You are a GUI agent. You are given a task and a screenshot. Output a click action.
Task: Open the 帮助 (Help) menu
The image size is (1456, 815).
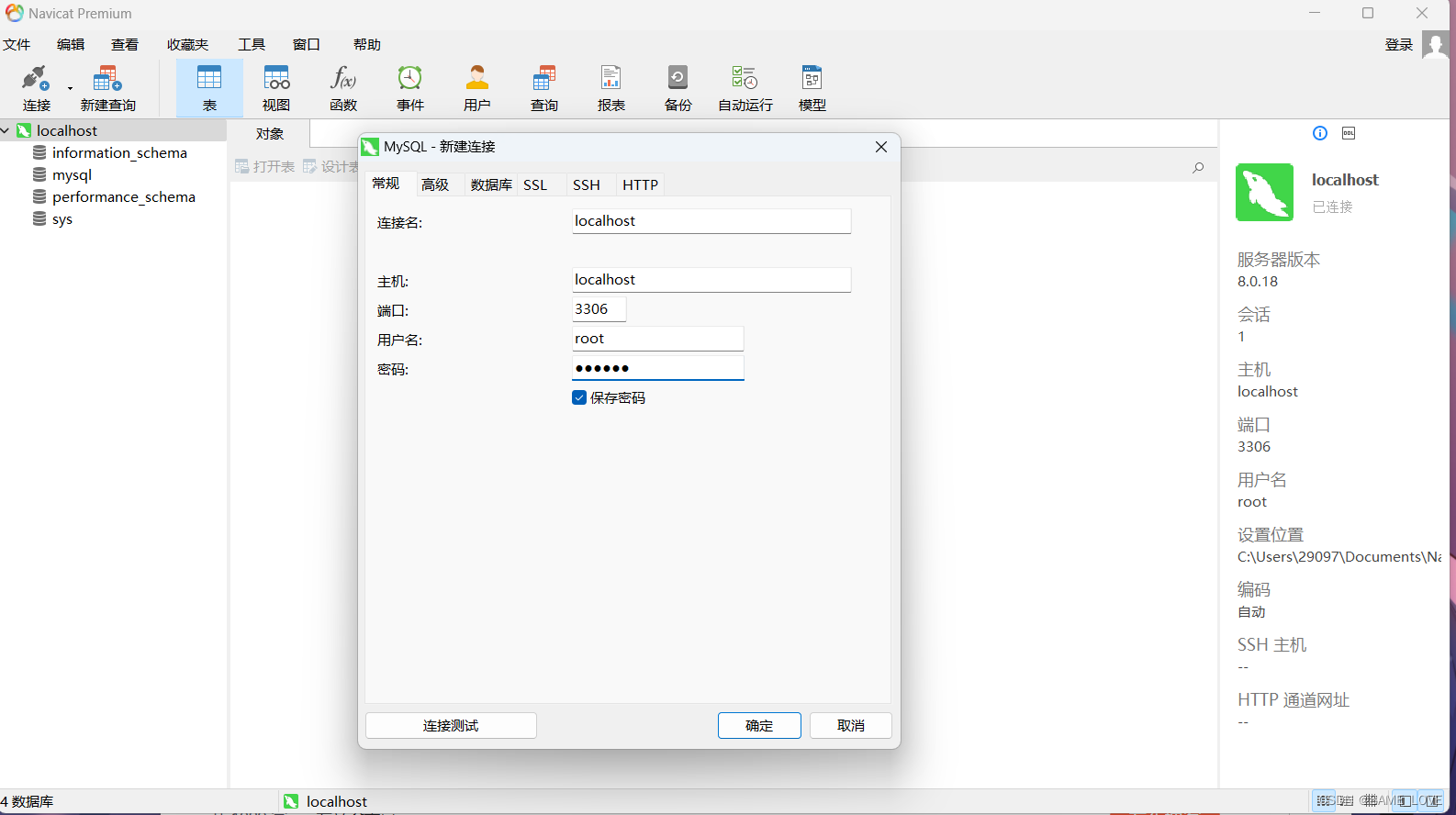367,44
